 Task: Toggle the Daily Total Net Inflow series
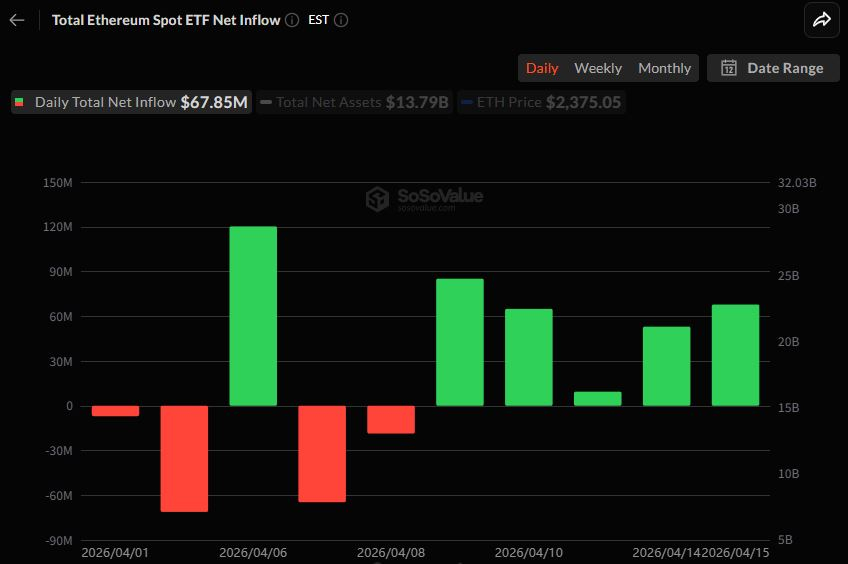[x=130, y=102]
